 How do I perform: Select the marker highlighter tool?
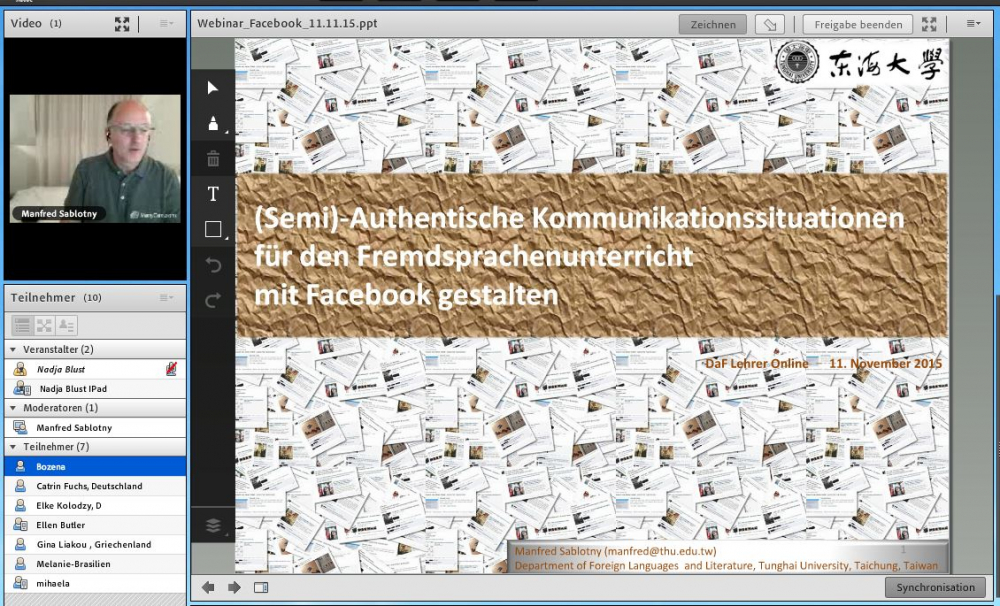[x=213, y=123]
